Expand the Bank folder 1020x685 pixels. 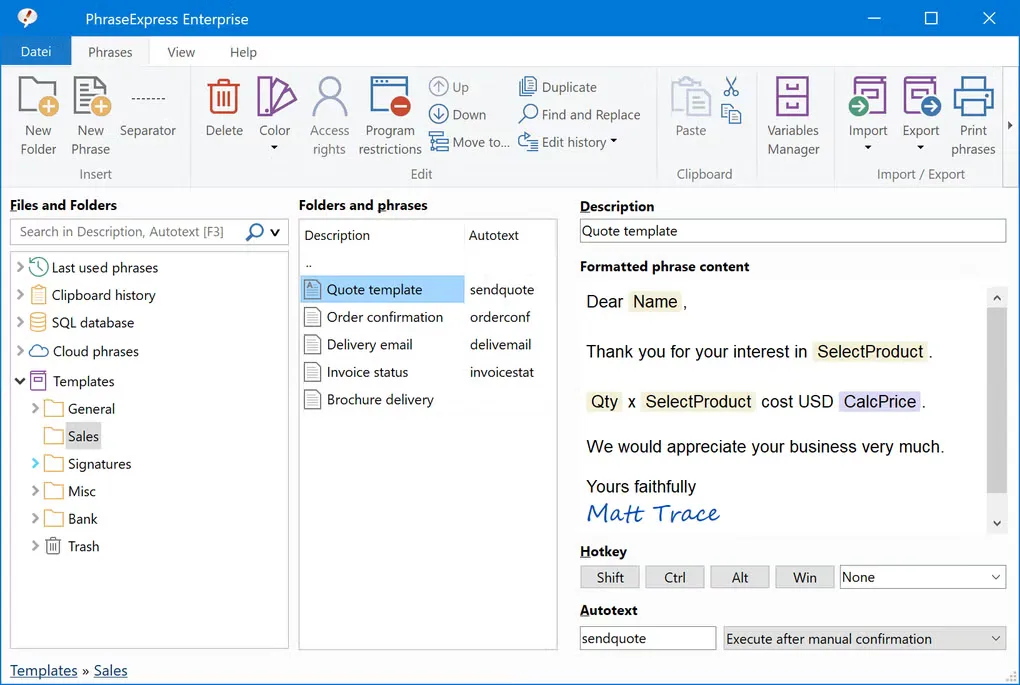click(x=35, y=518)
